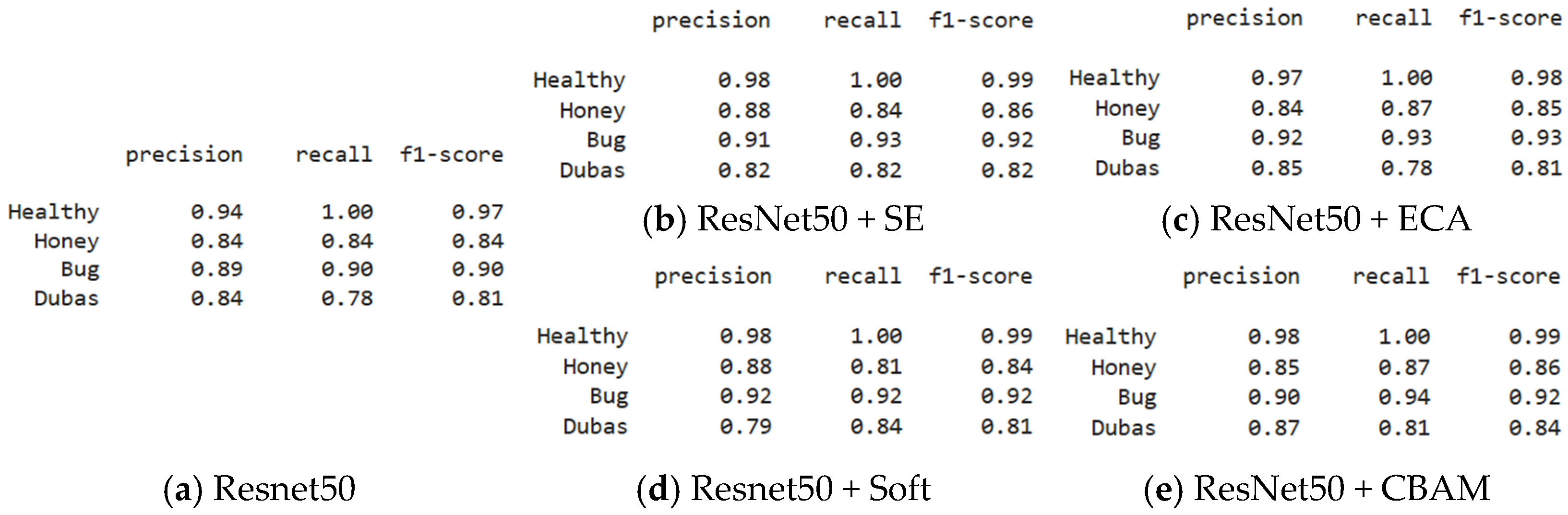Click recall header in ResNet50 + SE table
Image resolution: width=1568 pixels, height=515 pixels.
click(862, 21)
